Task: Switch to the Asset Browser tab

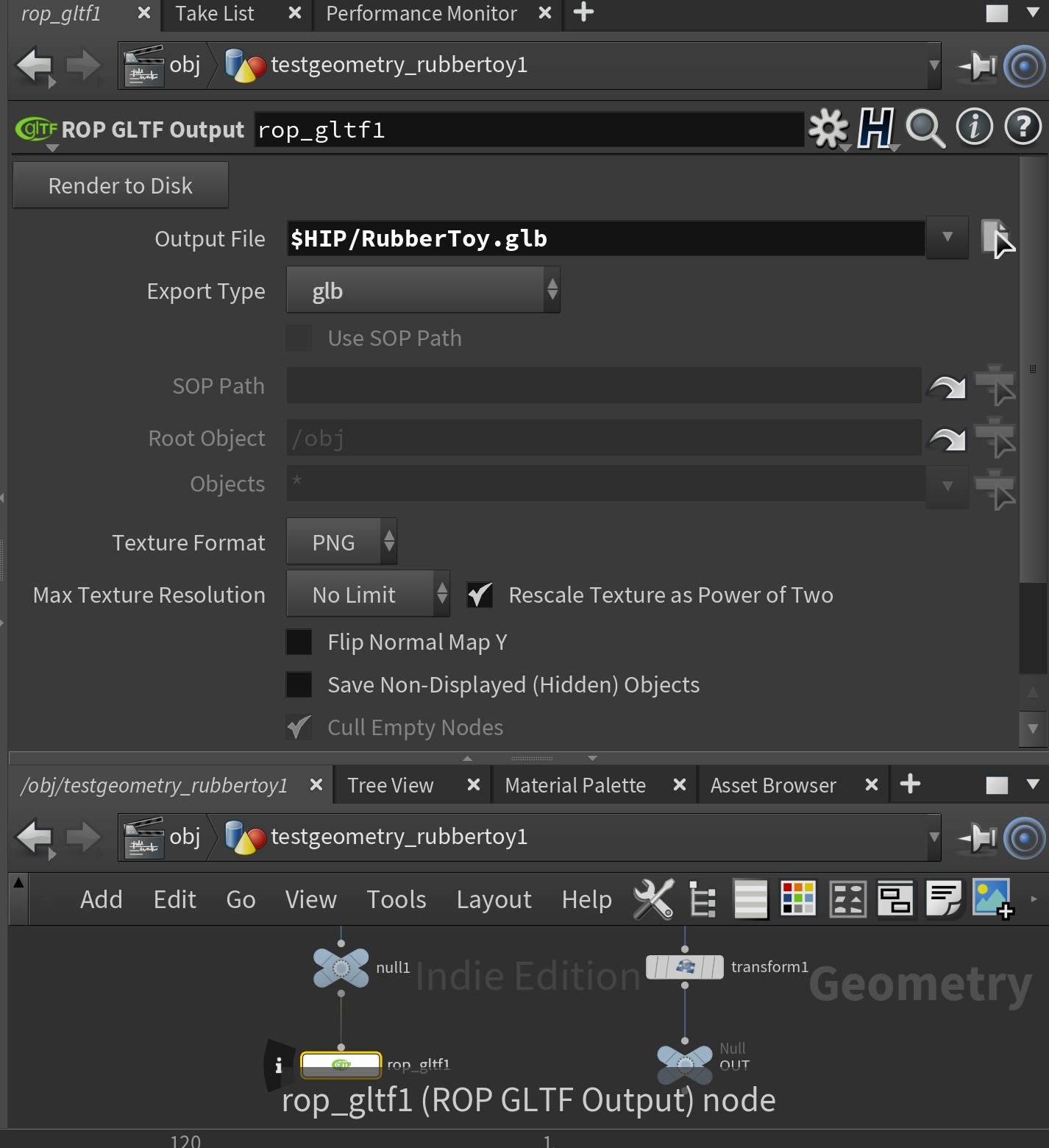Action: 773,785
